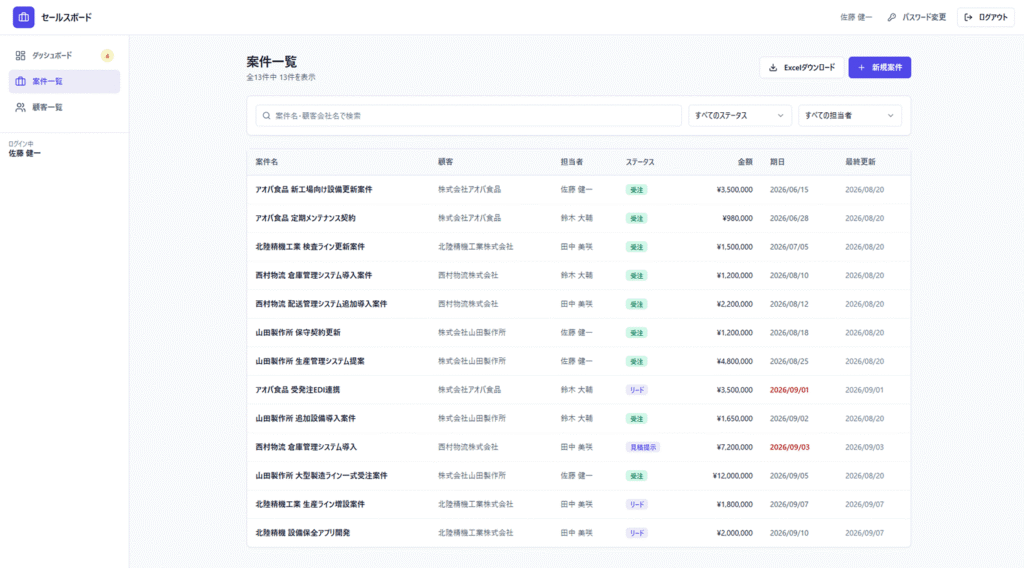
Task: Open 西村物流 配送管理システム追加導入案件 row
Action: 579,304
